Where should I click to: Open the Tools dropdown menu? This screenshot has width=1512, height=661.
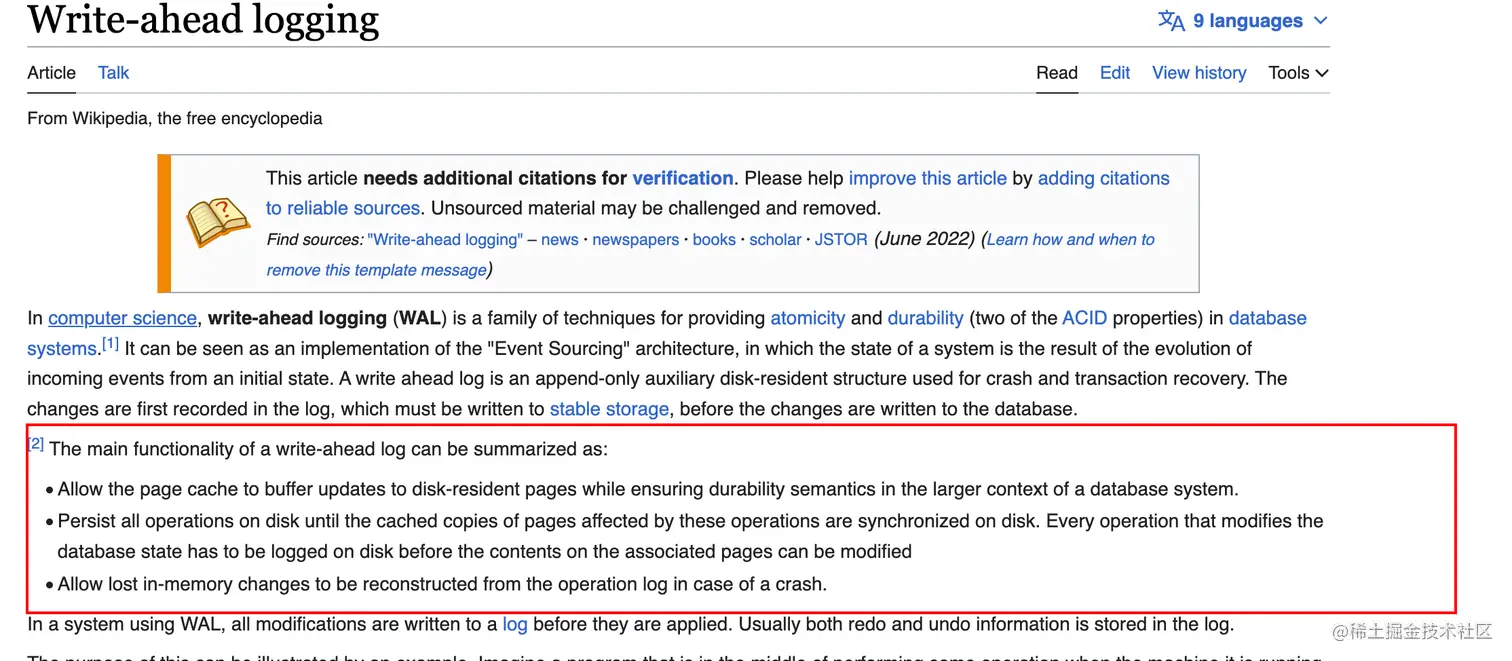(x=1298, y=73)
